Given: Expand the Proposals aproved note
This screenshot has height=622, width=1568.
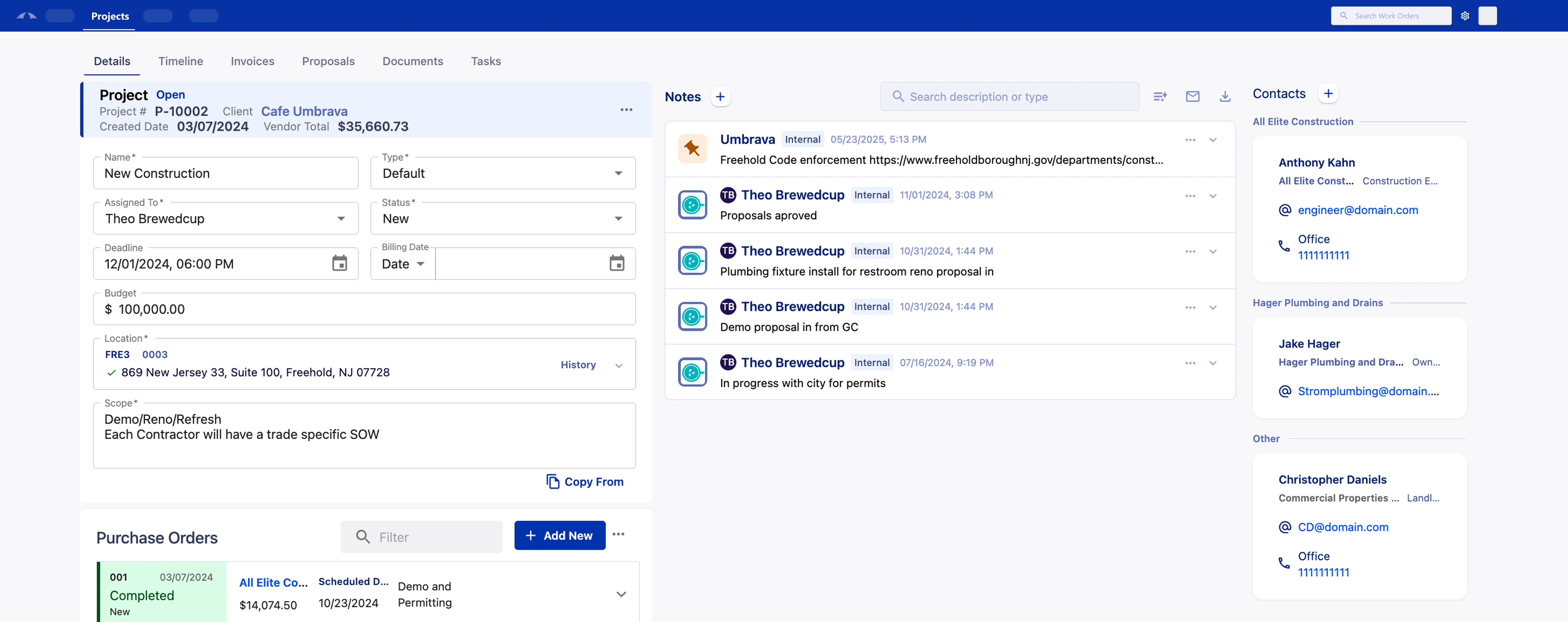Looking at the screenshot, I should coord(1213,196).
